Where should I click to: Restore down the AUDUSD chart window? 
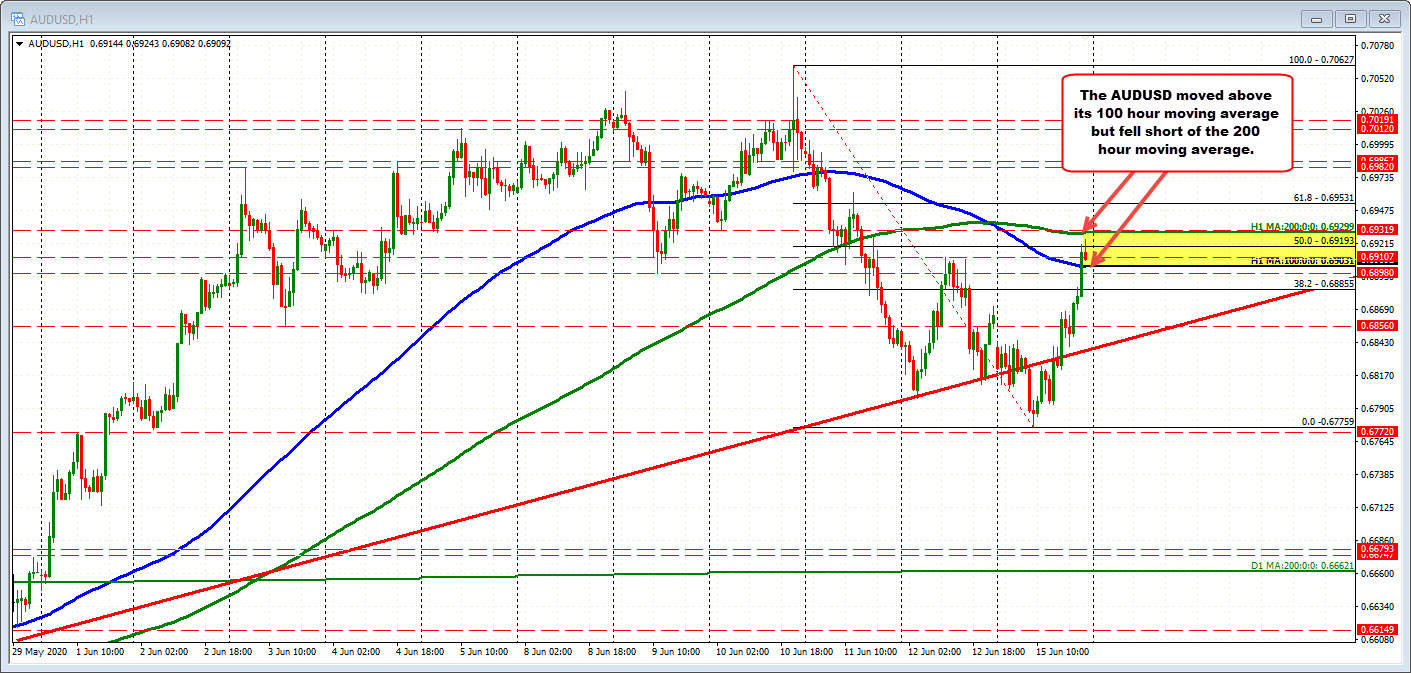point(1351,18)
